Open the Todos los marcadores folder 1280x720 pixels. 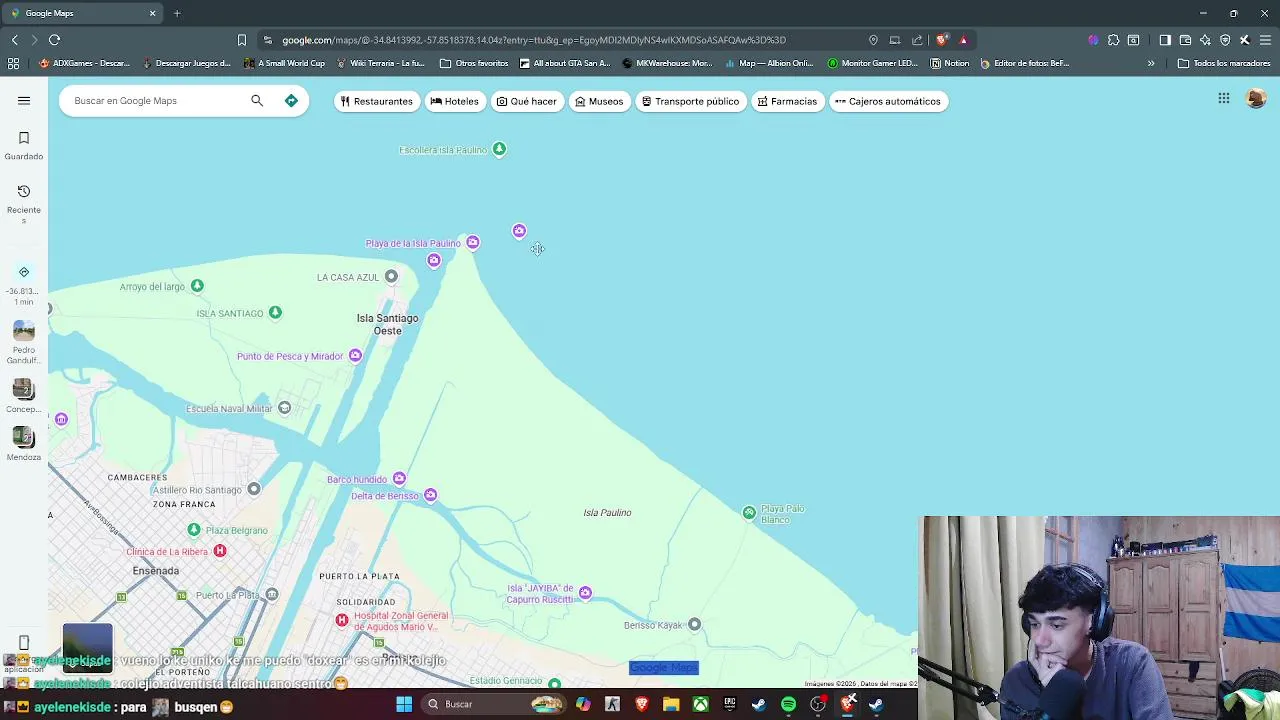pos(1224,63)
